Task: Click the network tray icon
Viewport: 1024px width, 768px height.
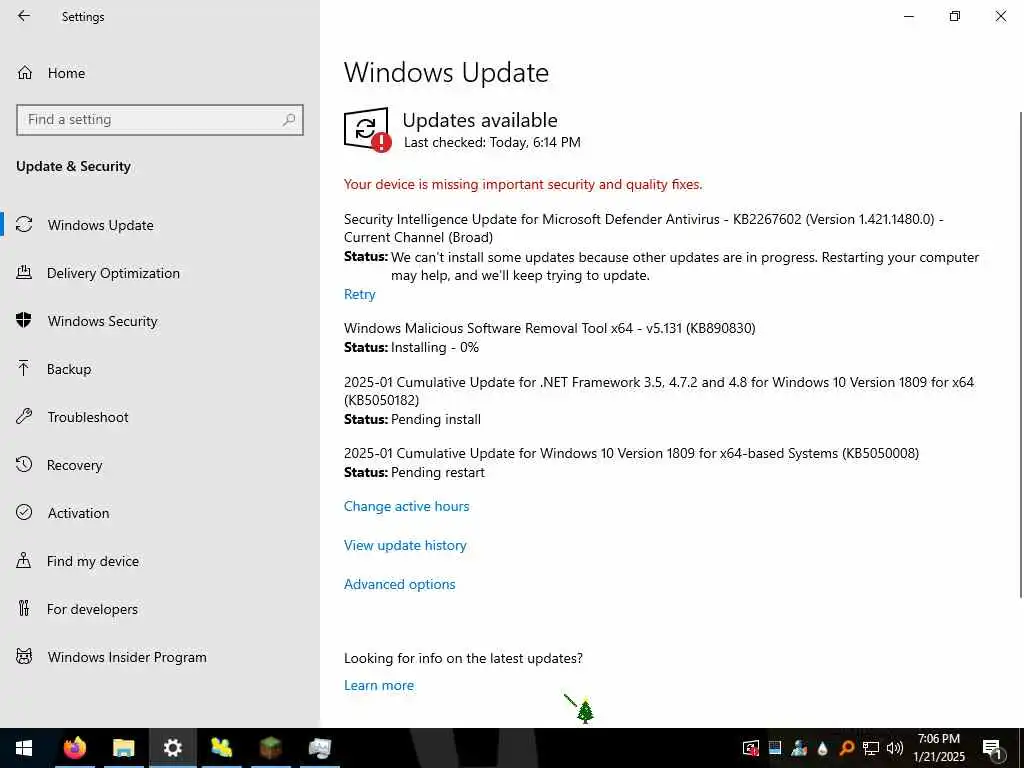Action: (871, 748)
